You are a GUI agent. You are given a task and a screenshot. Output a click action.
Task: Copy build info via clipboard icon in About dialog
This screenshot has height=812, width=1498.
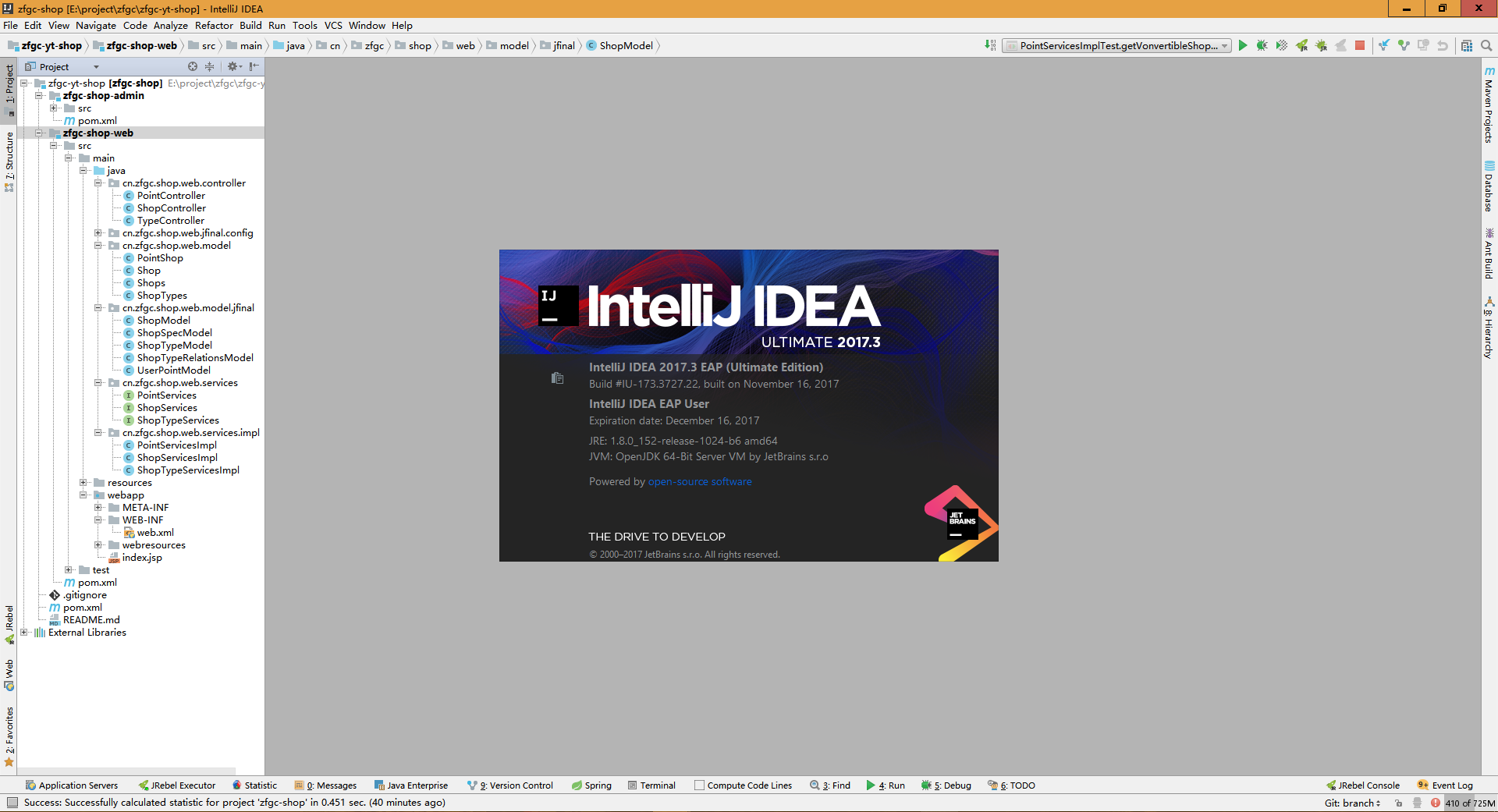click(x=557, y=378)
